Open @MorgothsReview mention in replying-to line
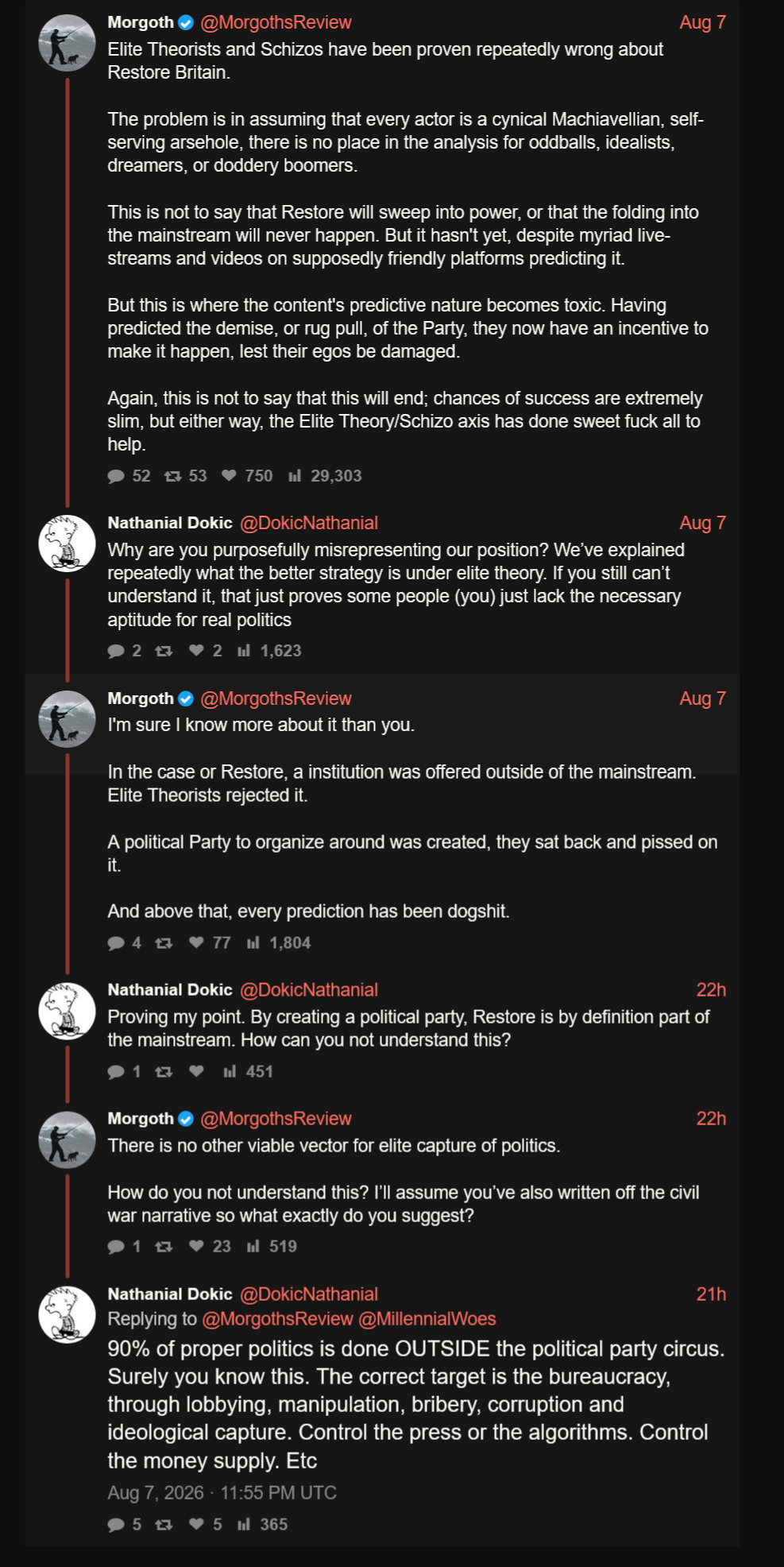This screenshot has height=1567, width=784. [x=277, y=1318]
